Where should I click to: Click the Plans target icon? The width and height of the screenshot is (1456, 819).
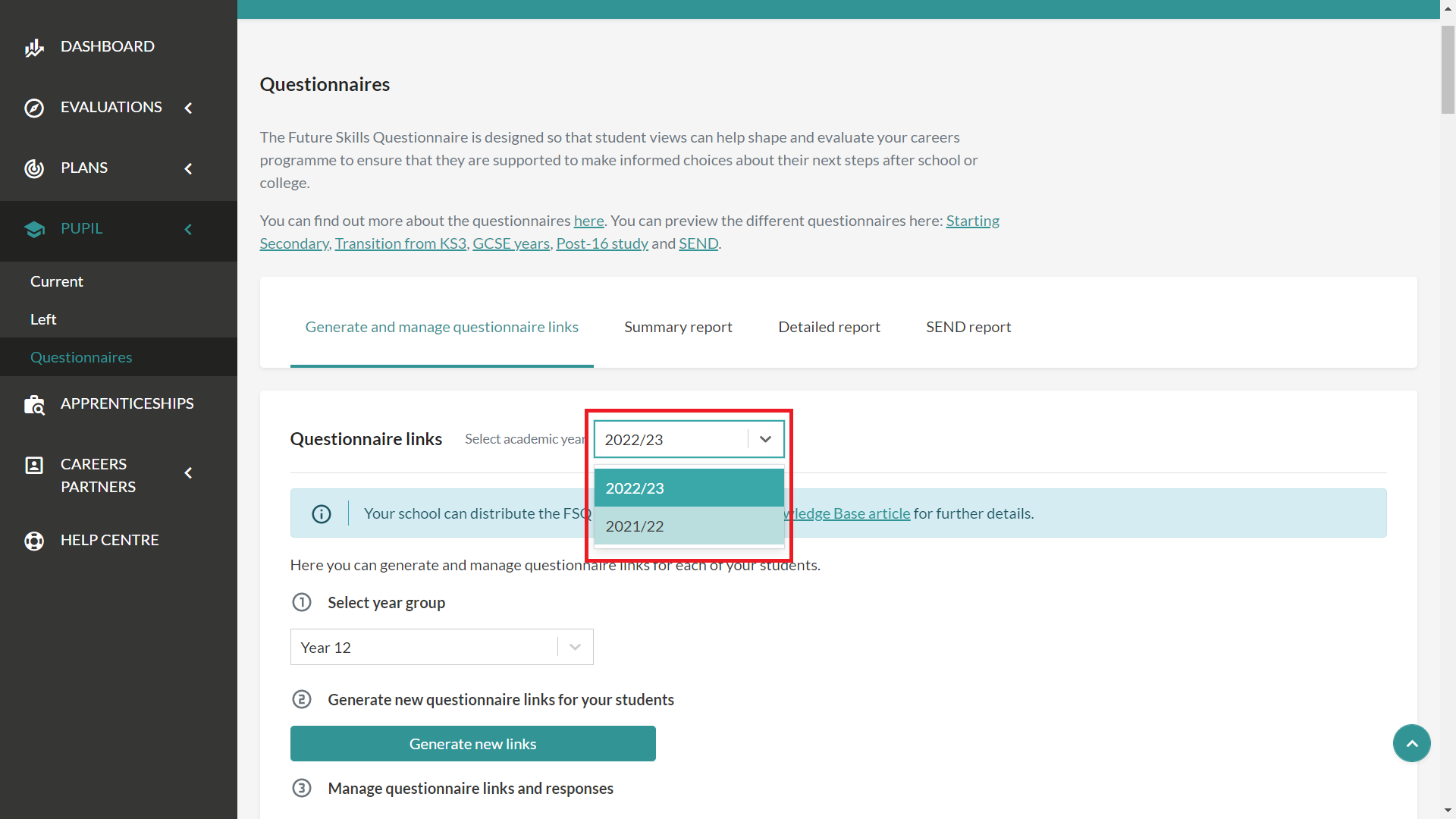point(34,168)
